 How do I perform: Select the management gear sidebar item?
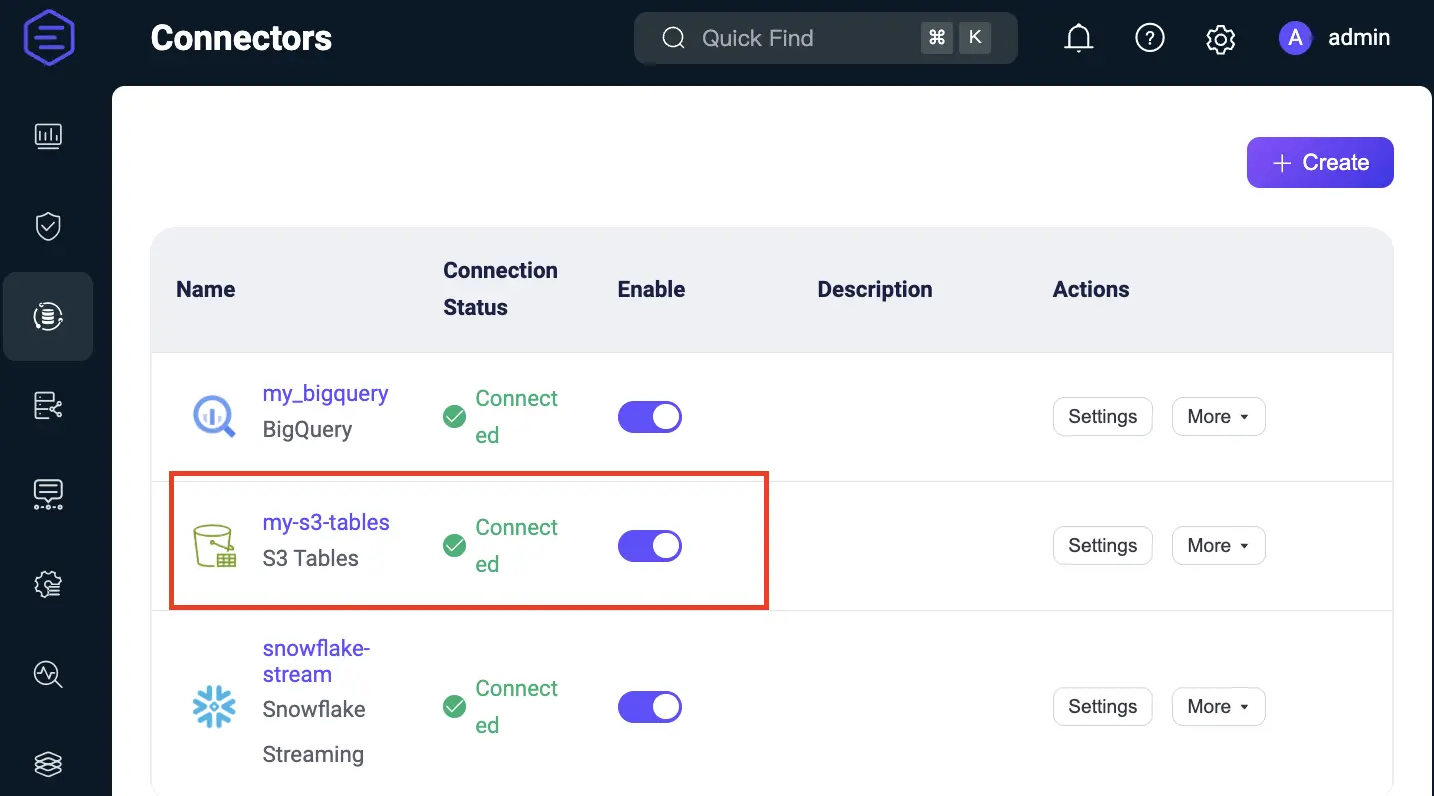point(48,584)
